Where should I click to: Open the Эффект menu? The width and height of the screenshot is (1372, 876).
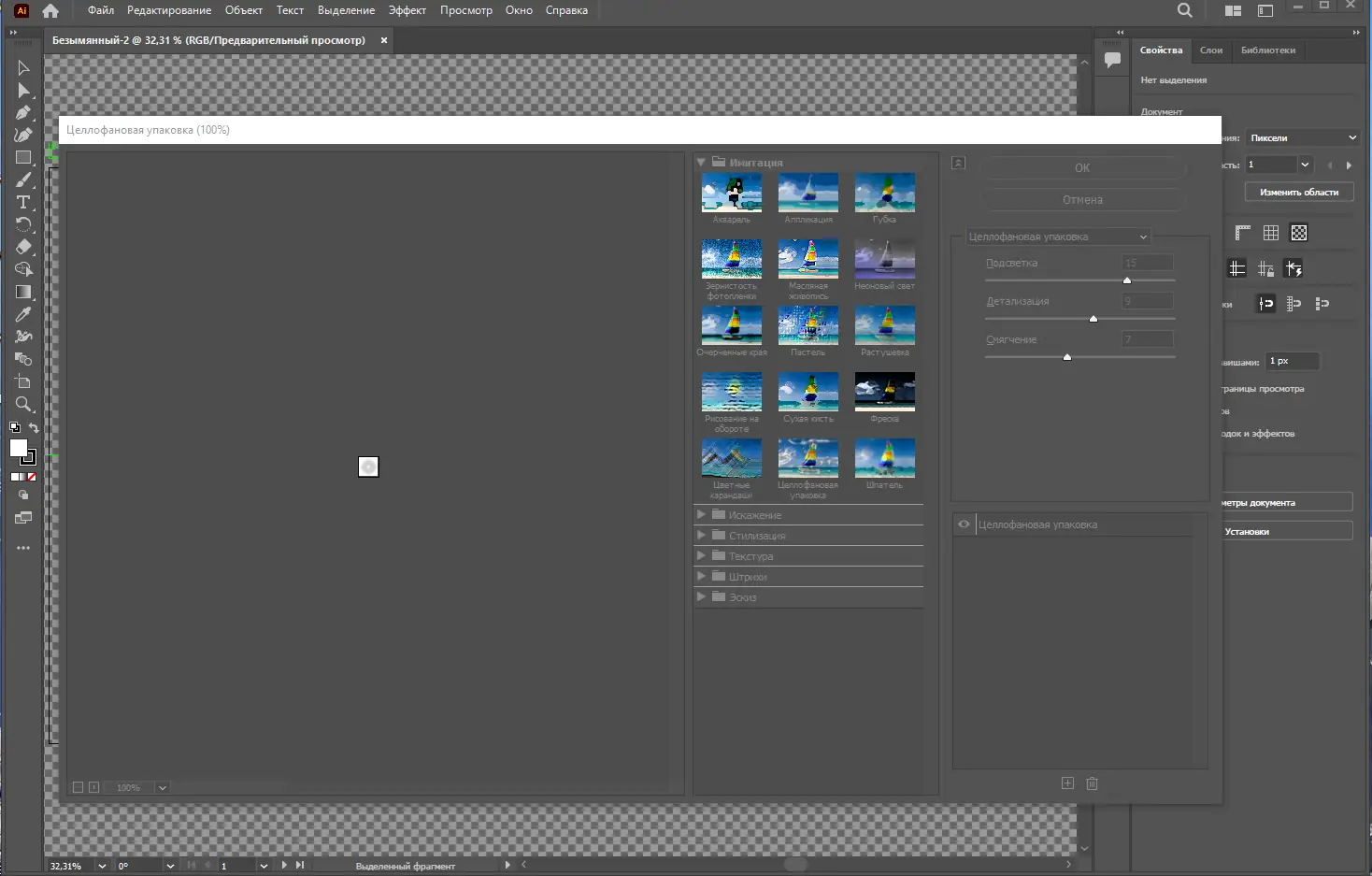407,10
